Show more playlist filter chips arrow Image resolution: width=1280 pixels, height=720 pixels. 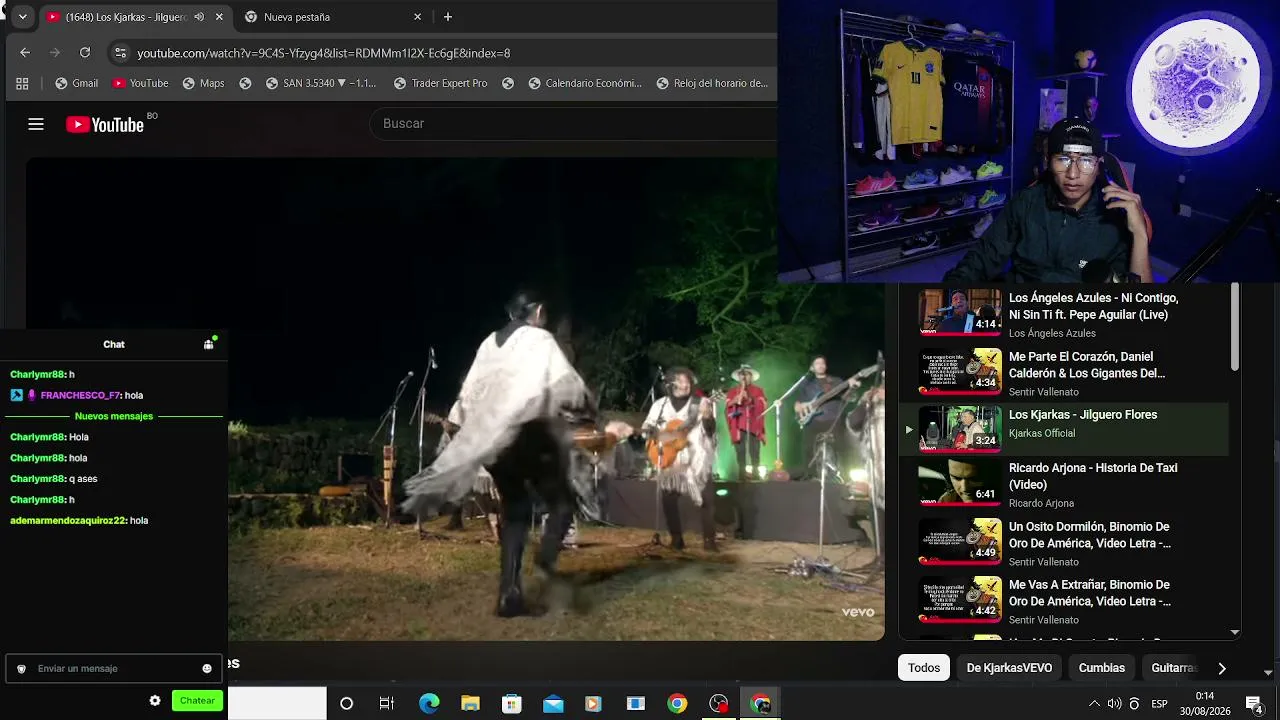pos(1221,668)
